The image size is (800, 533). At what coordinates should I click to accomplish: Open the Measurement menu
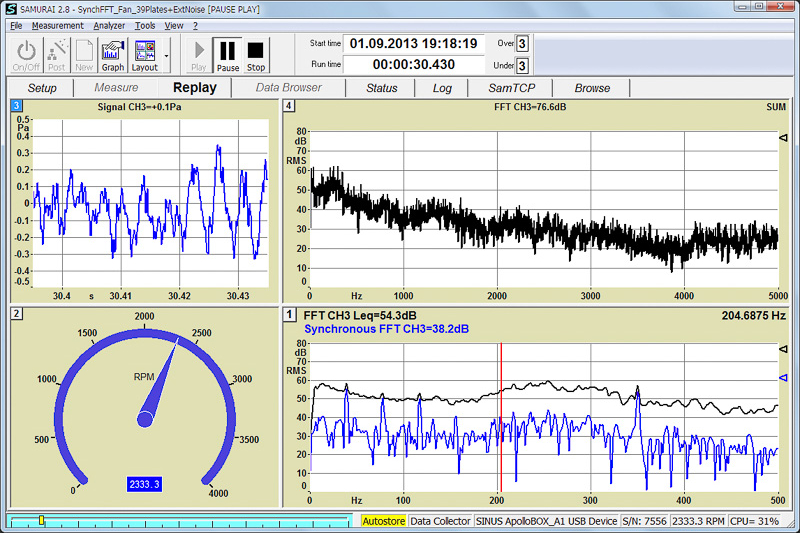pos(57,25)
